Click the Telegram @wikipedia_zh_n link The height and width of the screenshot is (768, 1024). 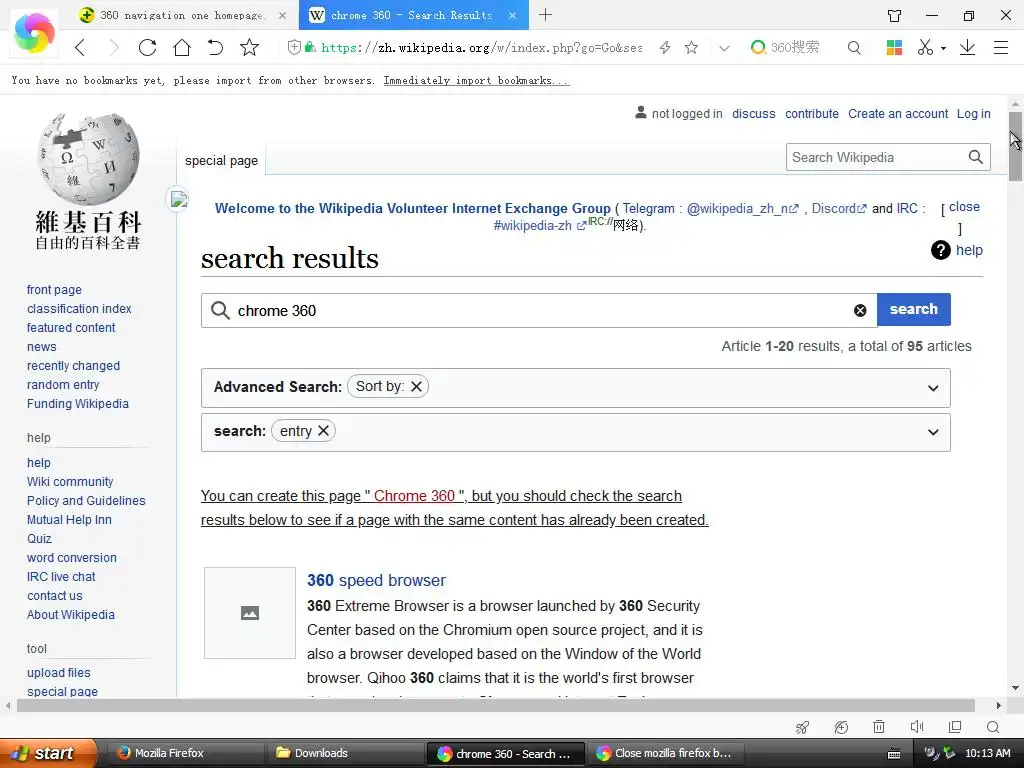click(743, 208)
